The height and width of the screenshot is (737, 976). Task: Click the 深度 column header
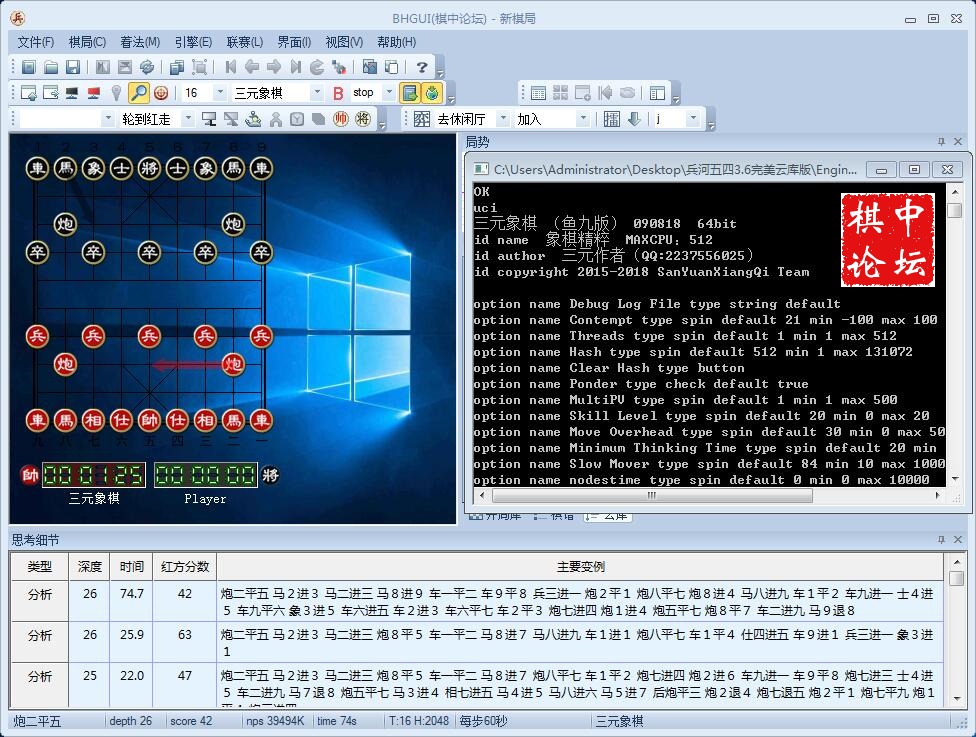coord(90,566)
